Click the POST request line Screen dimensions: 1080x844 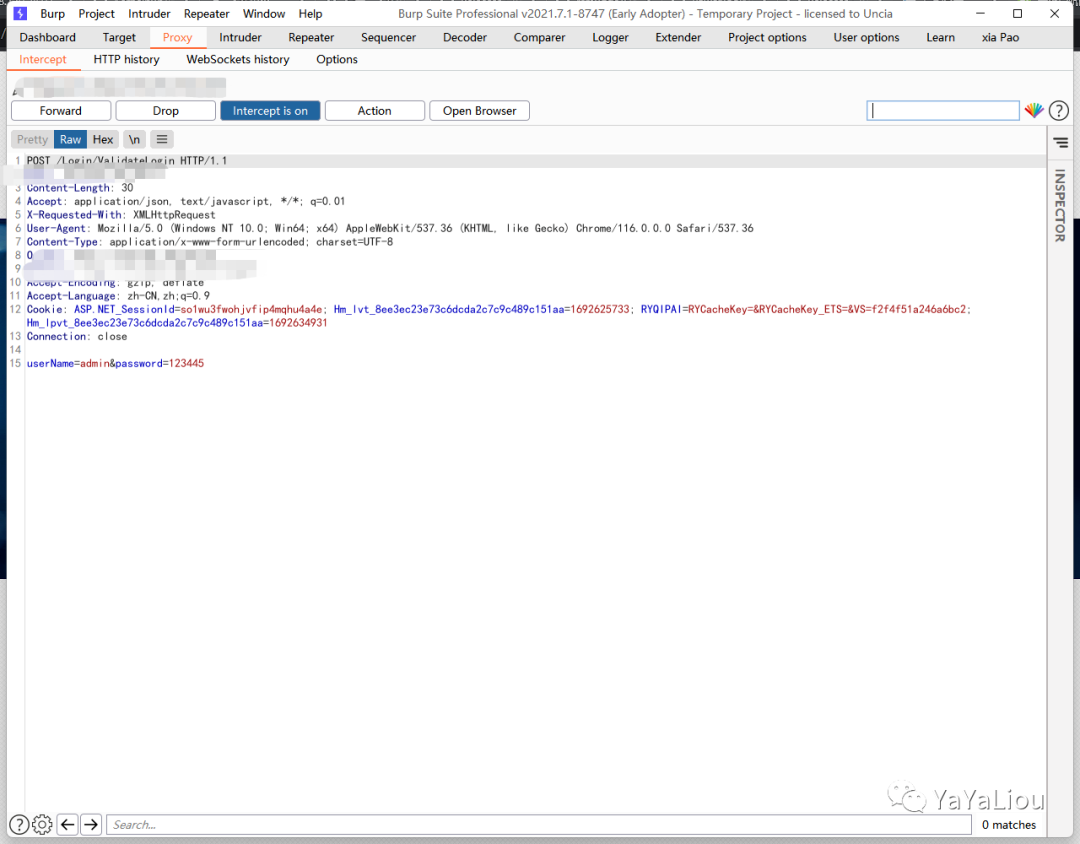click(127, 161)
